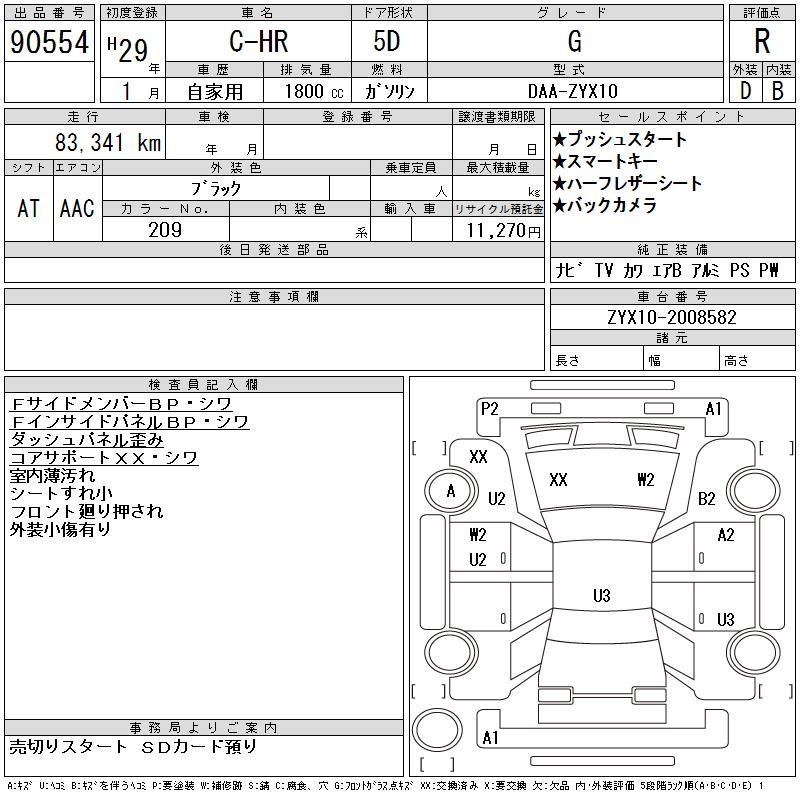Click the A1 mark at diagram bottom-left
The image size is (800, 800).
point(490,738)
